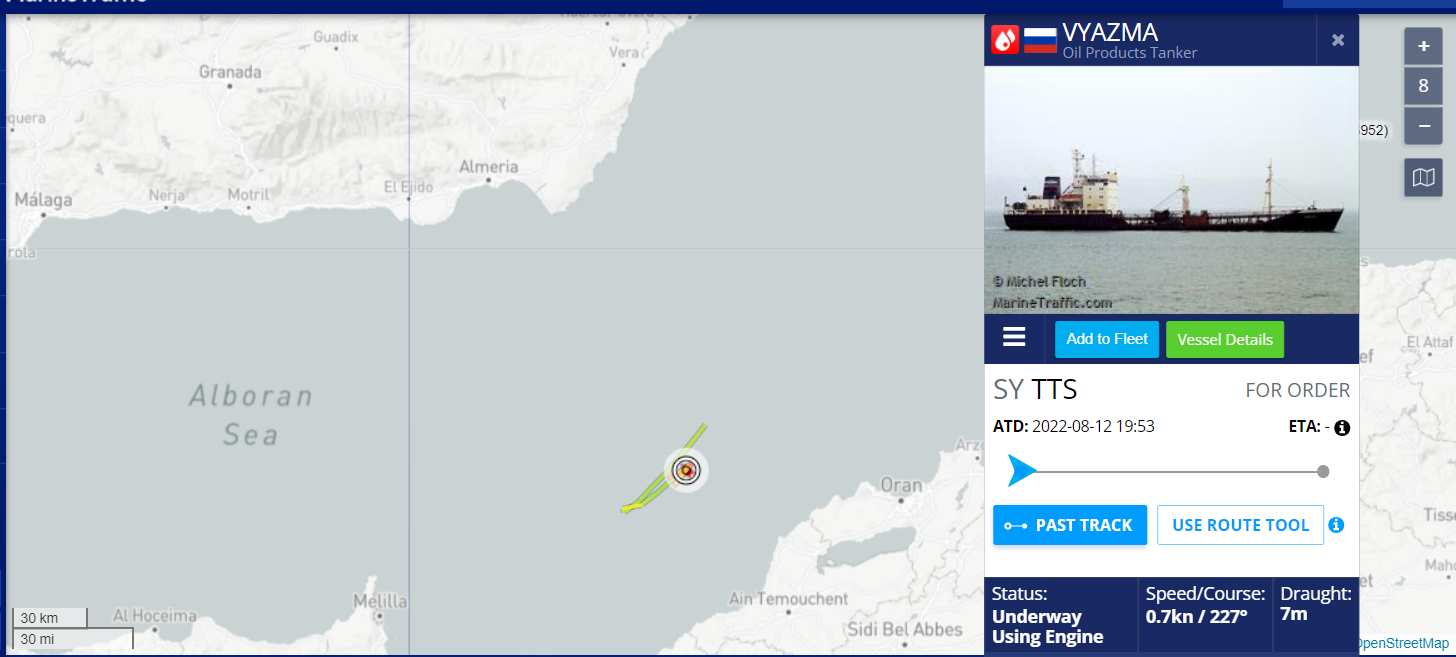The image size is (1456, 657).
Task: Open the map layers icon
Action: pyautogui.click(x=1423, y=178)
